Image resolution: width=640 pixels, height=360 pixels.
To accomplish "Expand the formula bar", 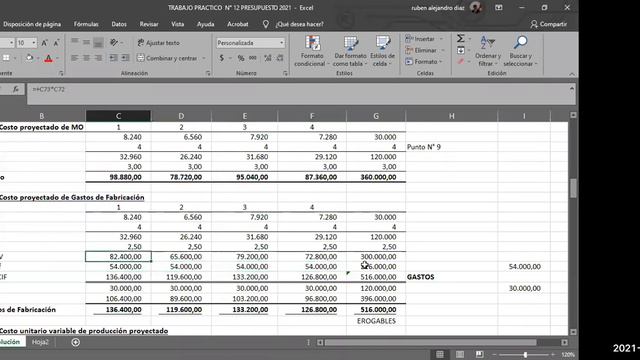I will tap(572, 89).
